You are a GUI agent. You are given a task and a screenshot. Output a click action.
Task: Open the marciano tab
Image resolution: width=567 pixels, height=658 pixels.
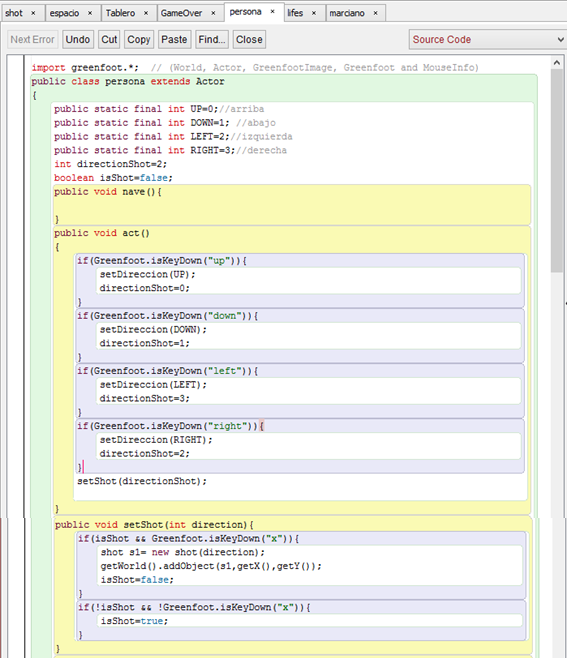pyautogui.click(x=347, y=13)
